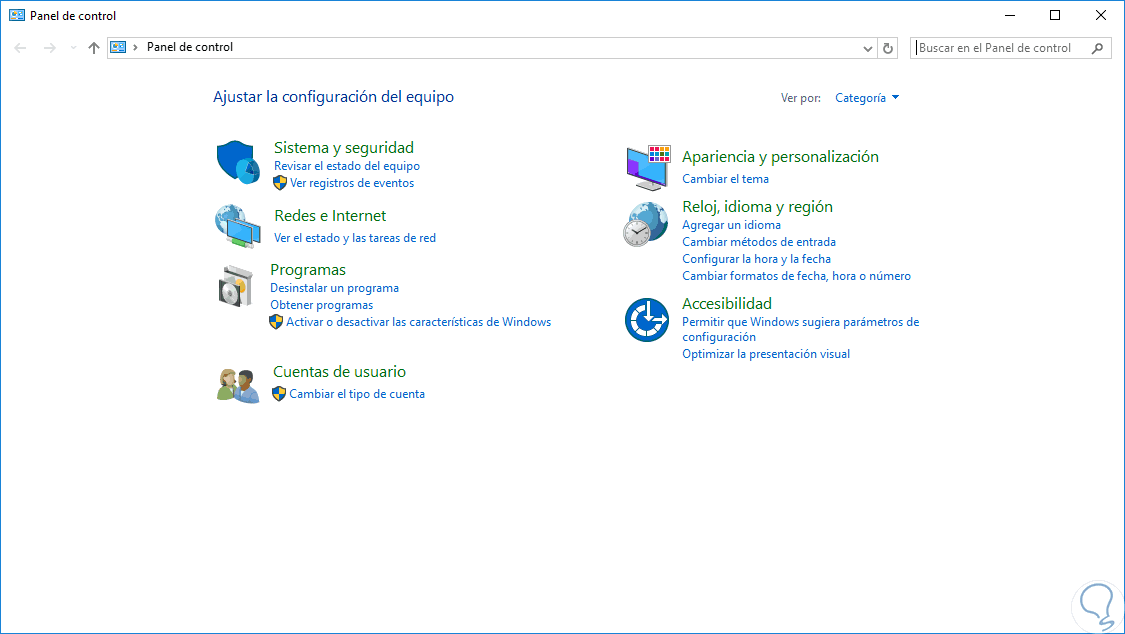Open the Ver por Categoría dropdown
Viewport: 1125px width, 634px height.
pyautogui.click(x=867, y=98)
